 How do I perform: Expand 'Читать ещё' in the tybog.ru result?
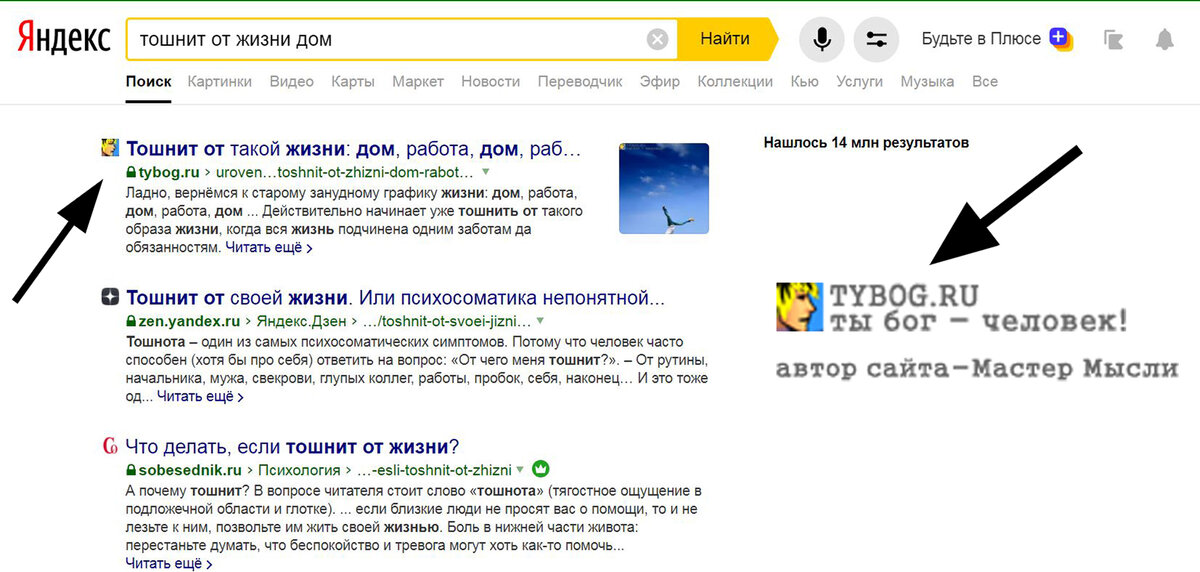(x=269, y=247)
